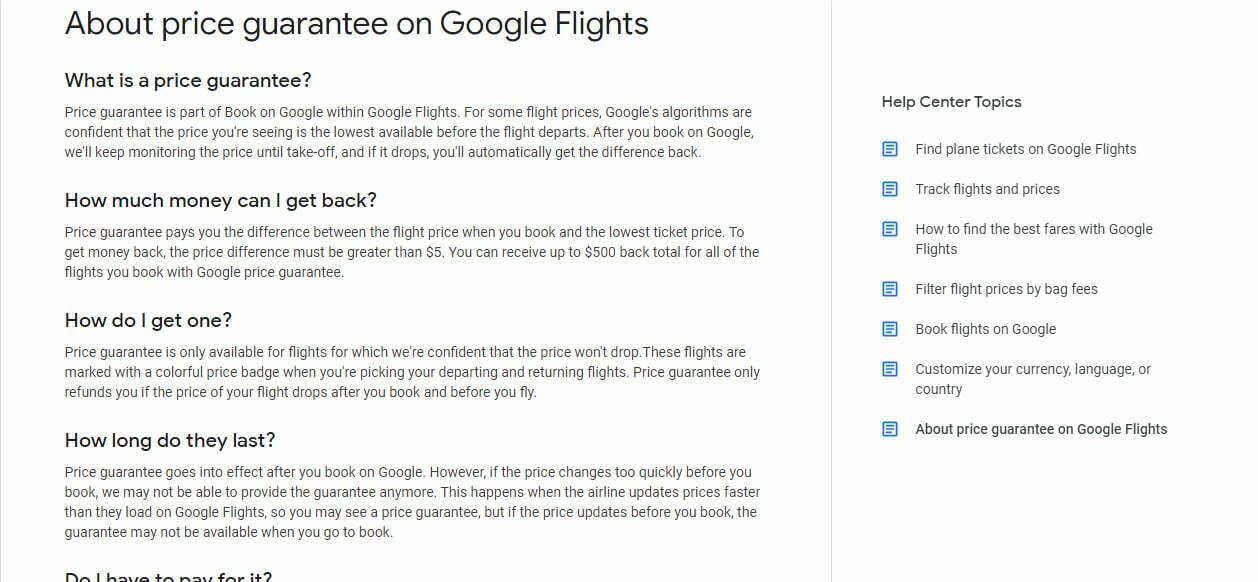1258x582 pixels.
Task: Go to How to find the best fares article
Action: (x=1034, y=239)
